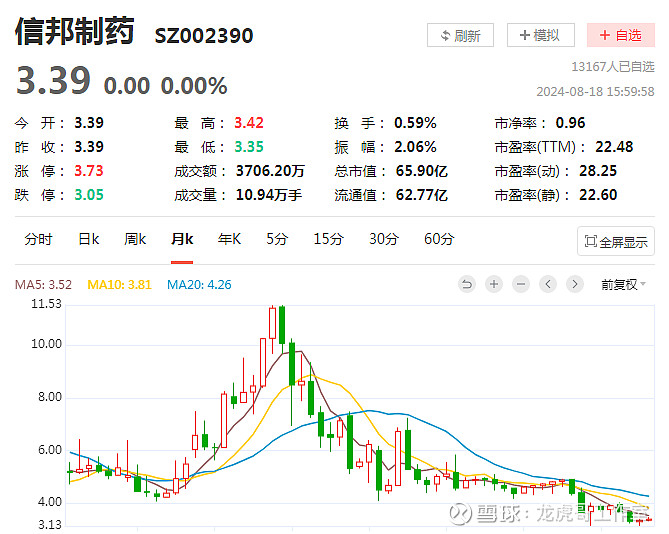
Task: Click stock code SZ002390
Action: point(204,36)
